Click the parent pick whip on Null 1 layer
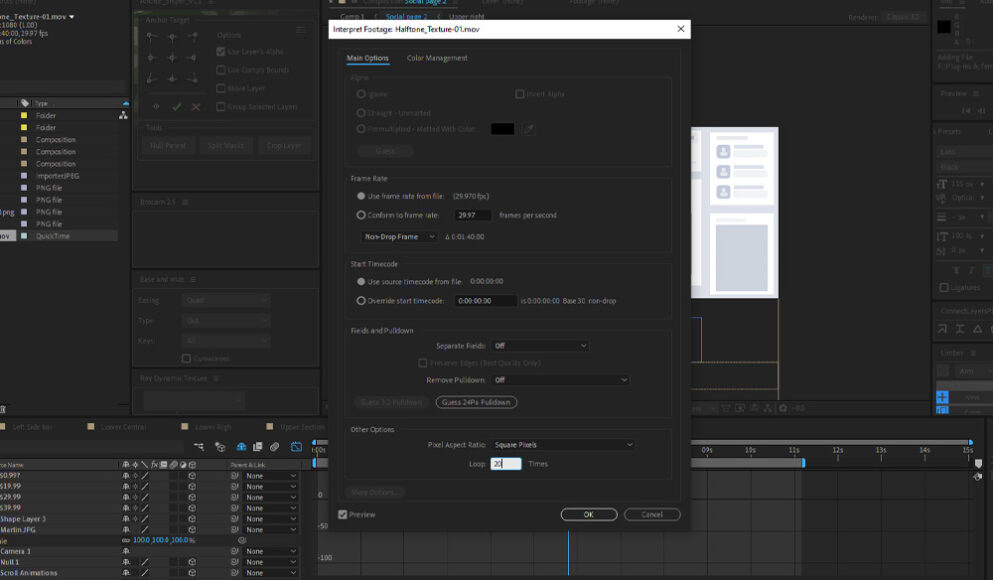Screen dimensions: 993x580 click(x=235, y=560)
